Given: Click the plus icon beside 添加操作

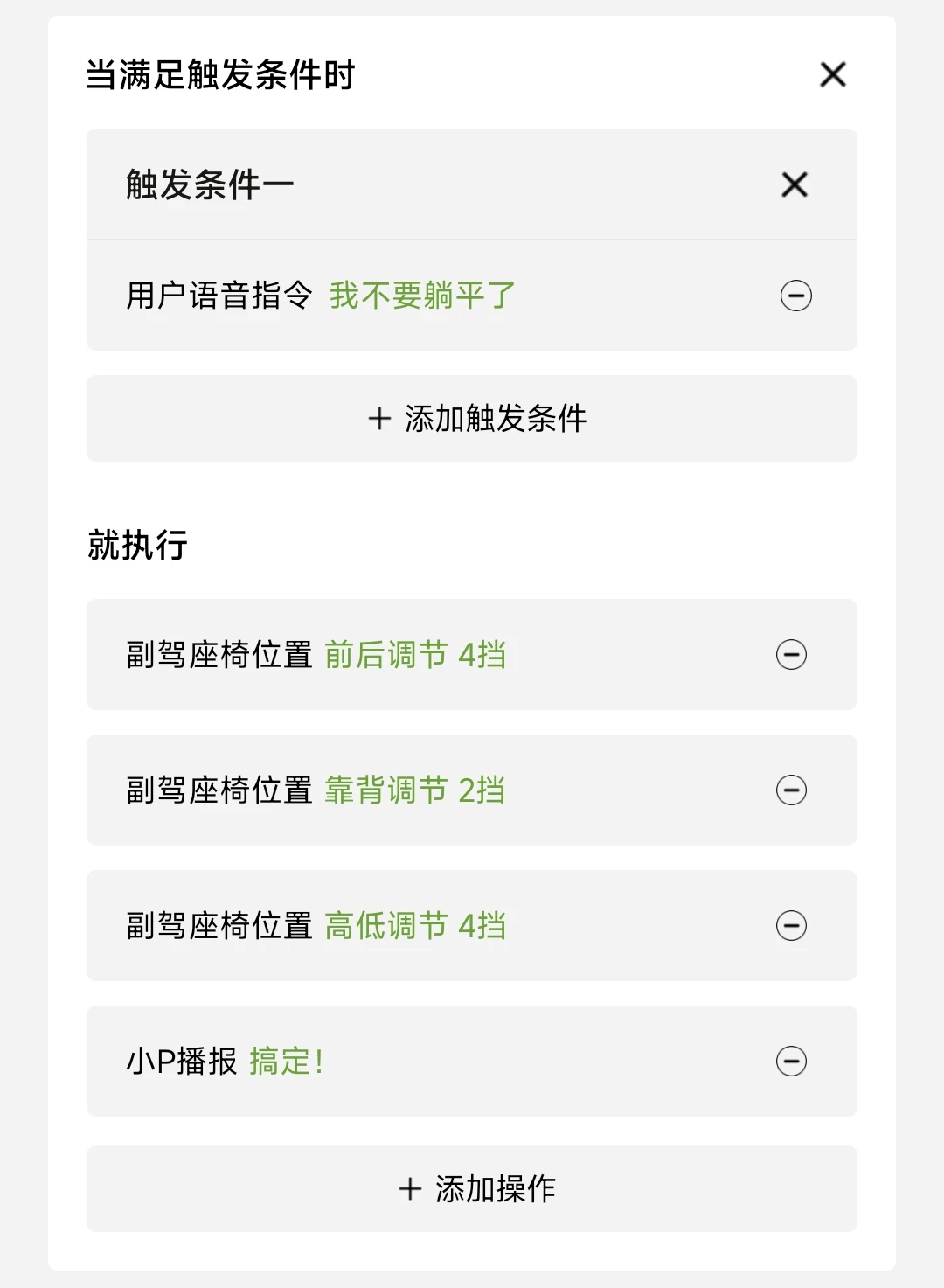Looking at the screenshot, I should (x=410, y=1188).
